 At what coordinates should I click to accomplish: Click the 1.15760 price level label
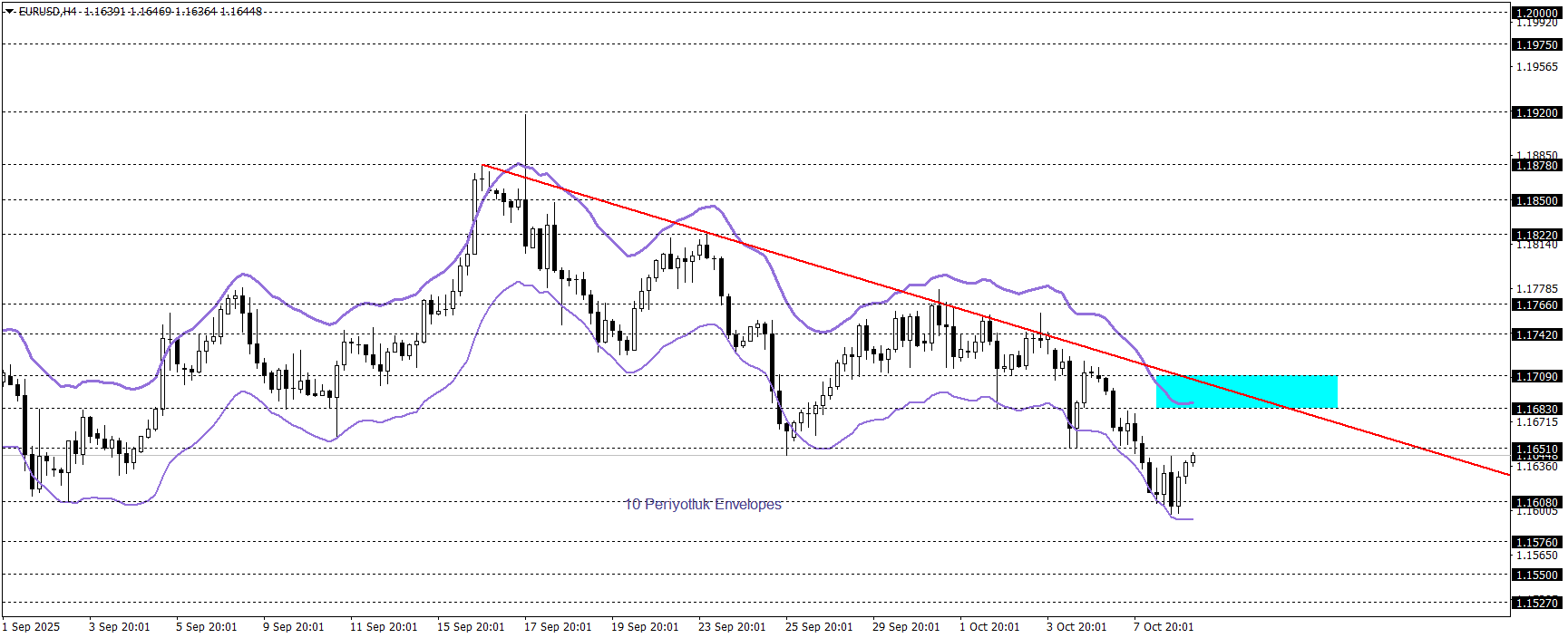[1536, 543]
